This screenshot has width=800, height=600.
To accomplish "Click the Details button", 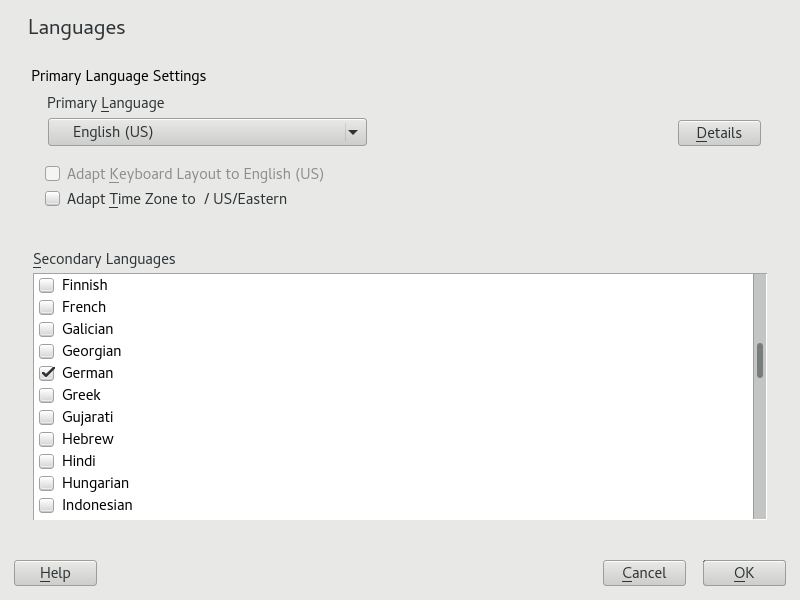I will 719,133.
